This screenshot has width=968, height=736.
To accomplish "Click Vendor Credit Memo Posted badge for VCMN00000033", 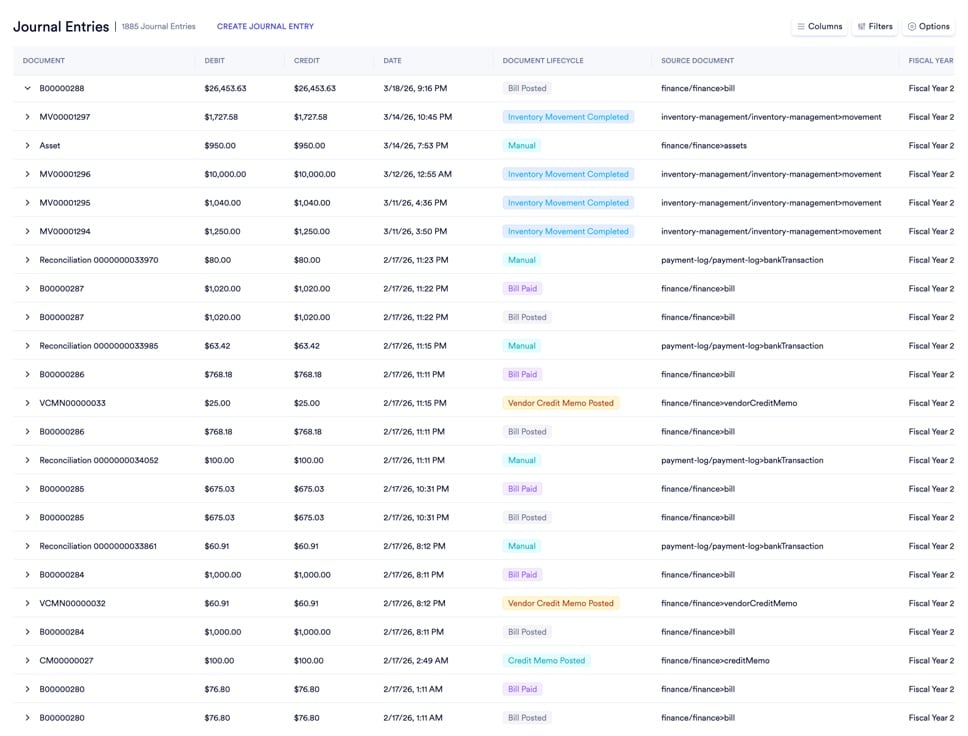I will [561, 403].
